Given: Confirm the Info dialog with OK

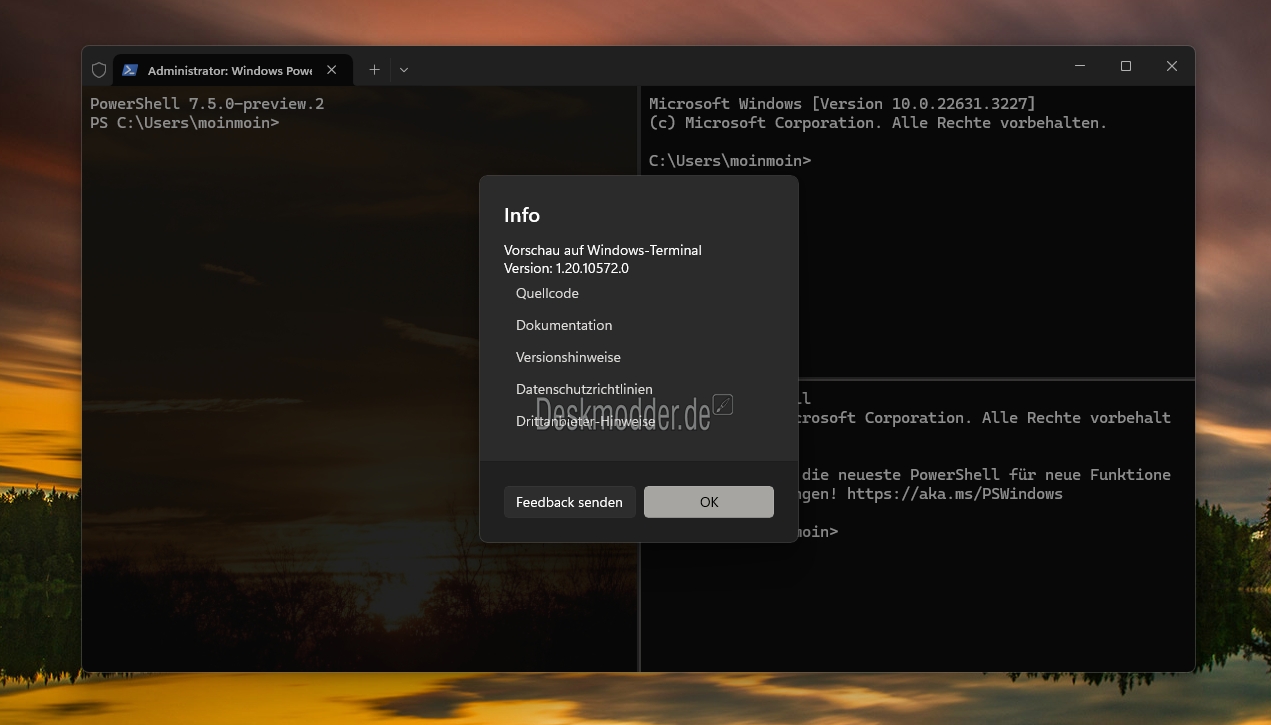Looking at the screenshot, I should [x=709, y=502].
